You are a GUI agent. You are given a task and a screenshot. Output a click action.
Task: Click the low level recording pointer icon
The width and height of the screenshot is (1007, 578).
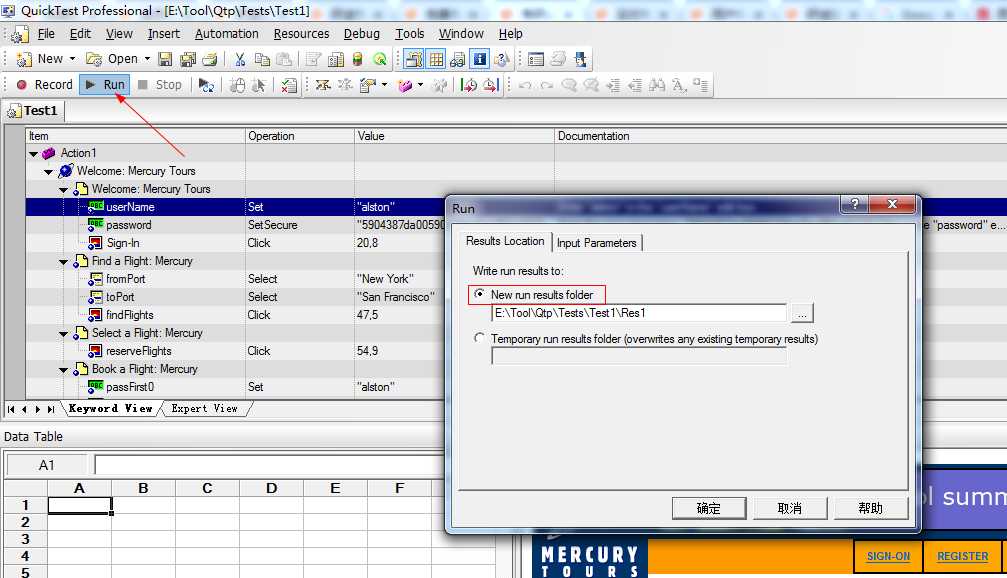coord(259,85)
